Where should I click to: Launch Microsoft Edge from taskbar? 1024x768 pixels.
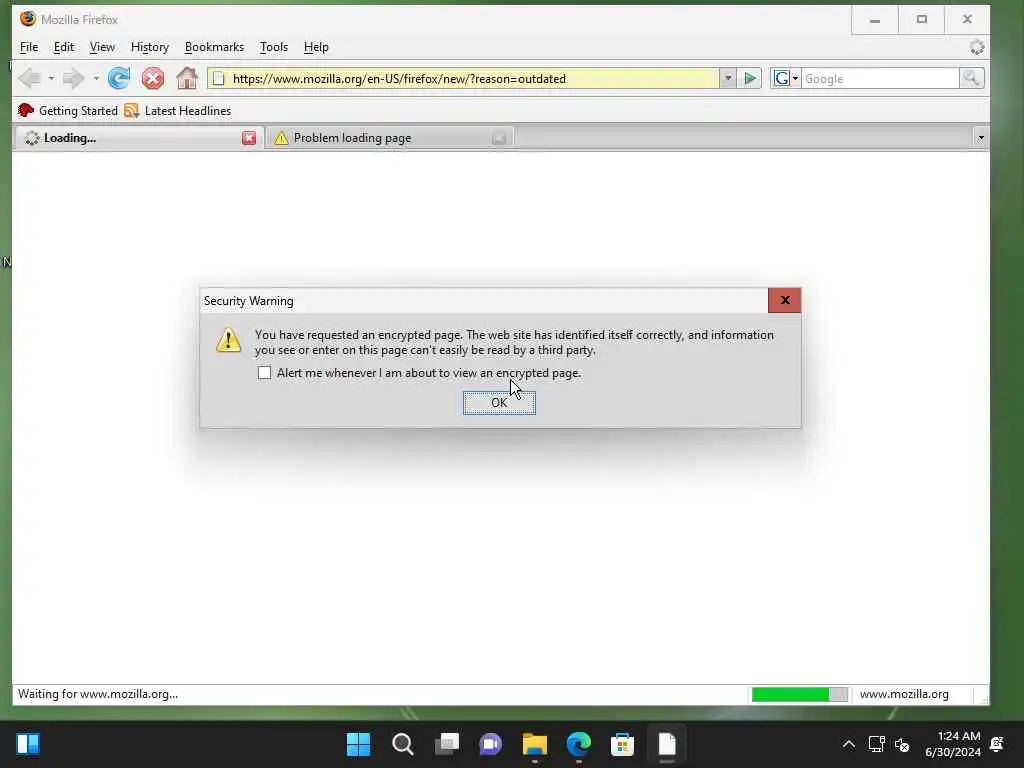579,744
